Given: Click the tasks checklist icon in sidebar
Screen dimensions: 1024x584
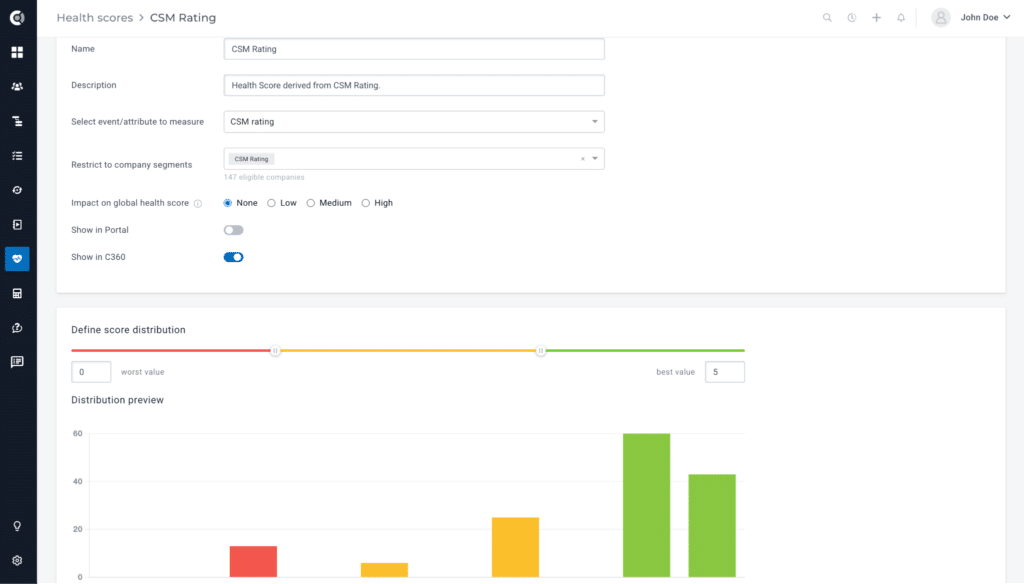Looking at the screenshot, I should [16, 155].
